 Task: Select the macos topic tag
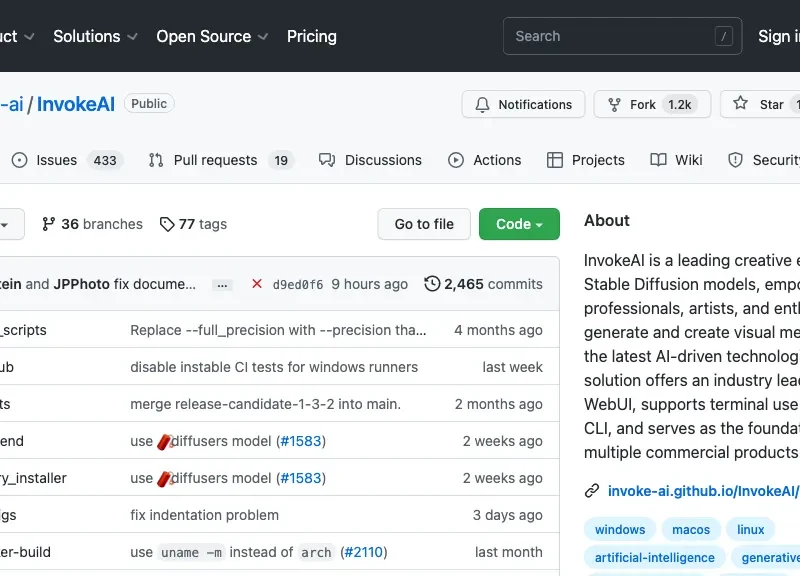691,530
